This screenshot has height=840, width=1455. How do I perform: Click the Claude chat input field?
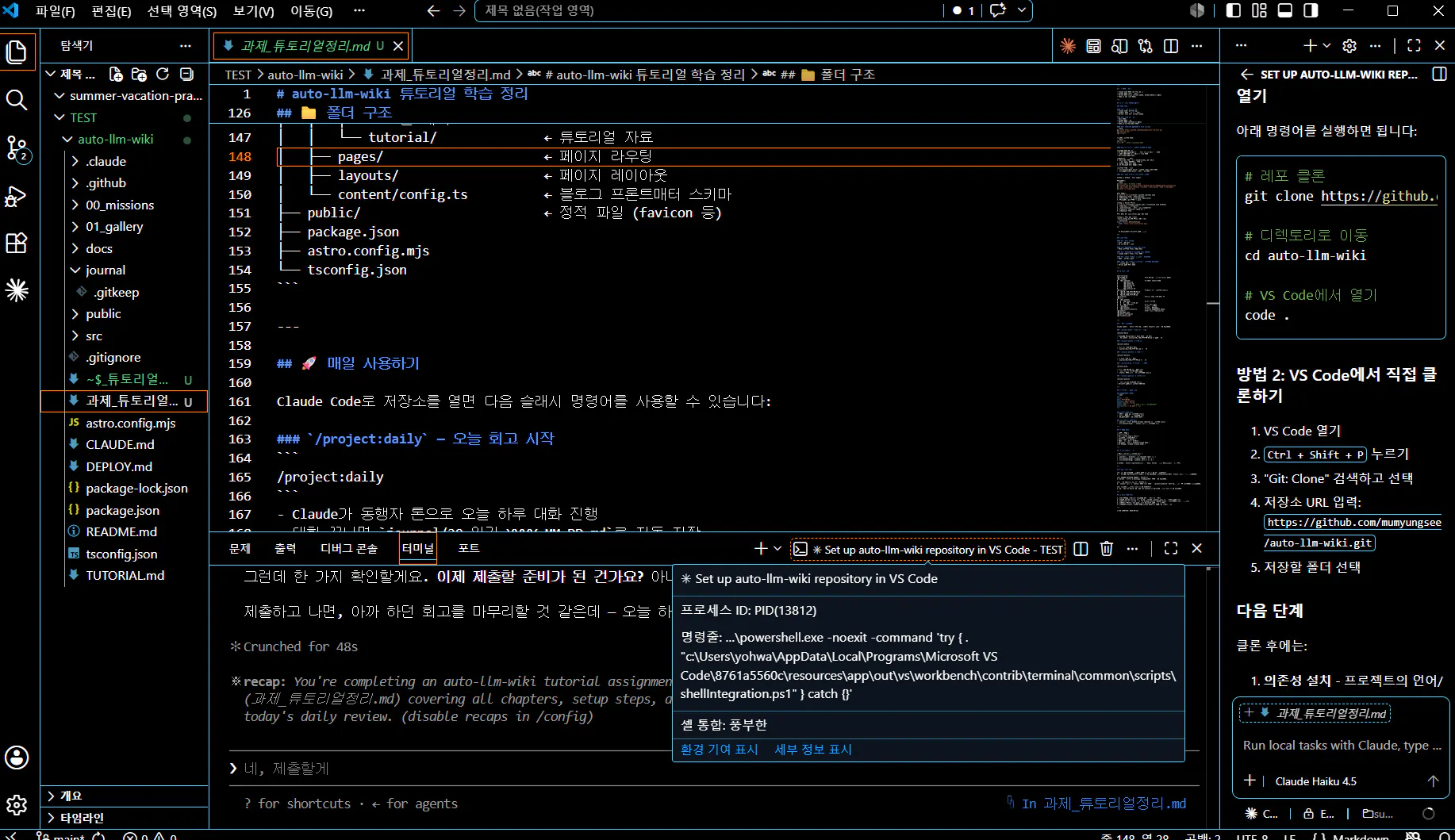coord(1341,746)
